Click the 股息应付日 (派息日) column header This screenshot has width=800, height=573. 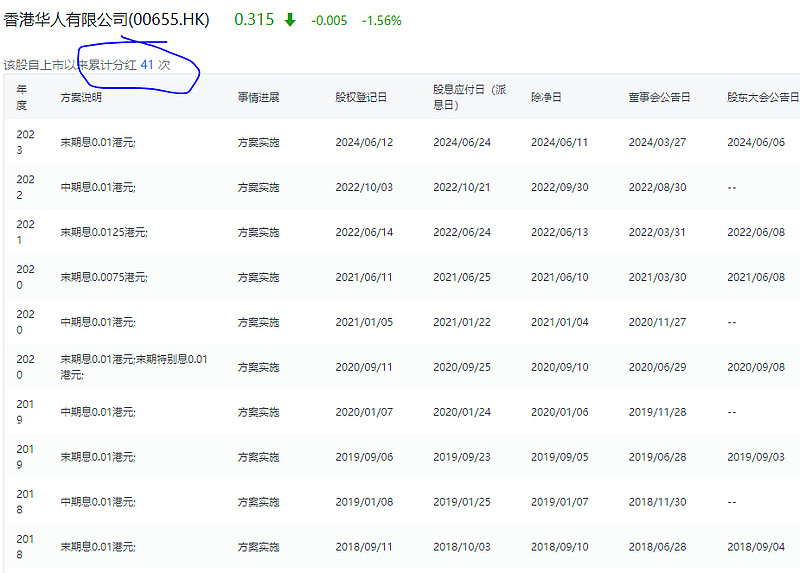click(469, 97)
